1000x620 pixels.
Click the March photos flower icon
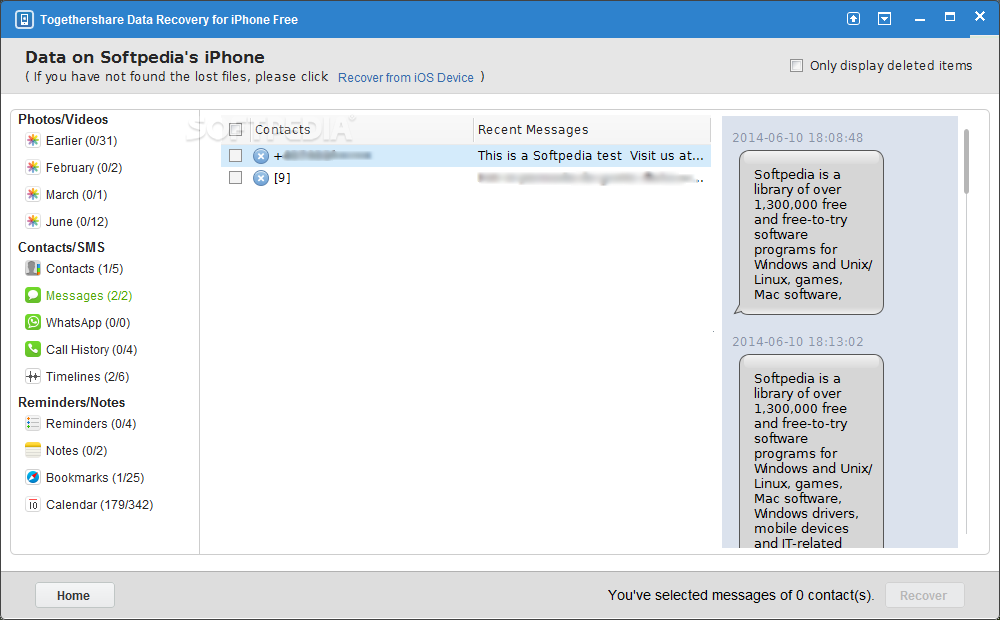(33, 194)
